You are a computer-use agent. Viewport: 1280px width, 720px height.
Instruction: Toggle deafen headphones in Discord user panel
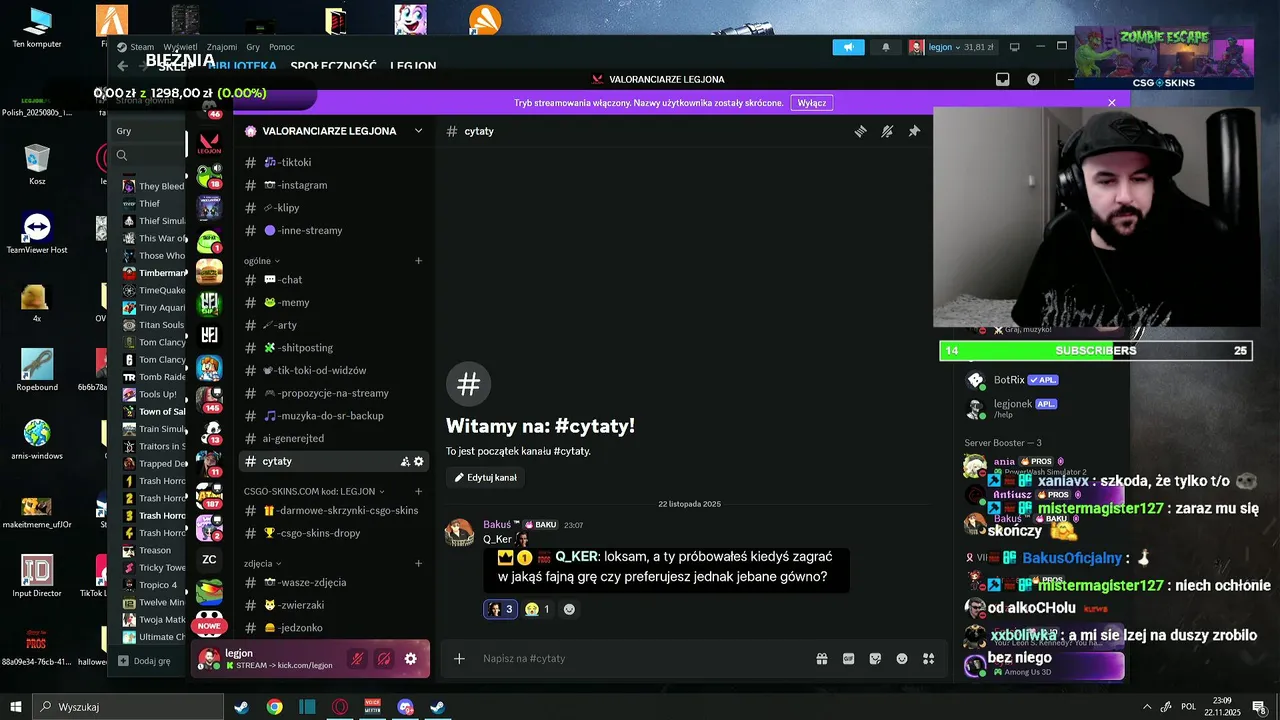(383, 659)
